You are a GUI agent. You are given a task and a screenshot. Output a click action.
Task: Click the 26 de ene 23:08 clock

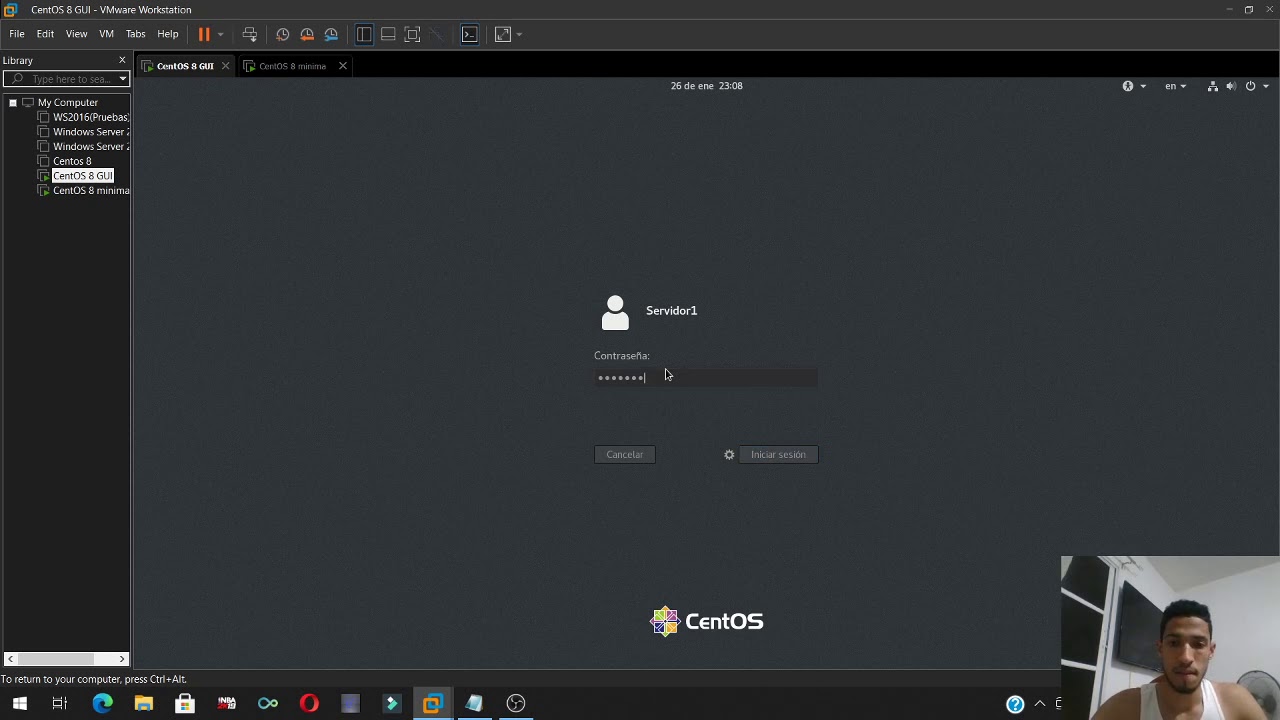coord(706,86)
